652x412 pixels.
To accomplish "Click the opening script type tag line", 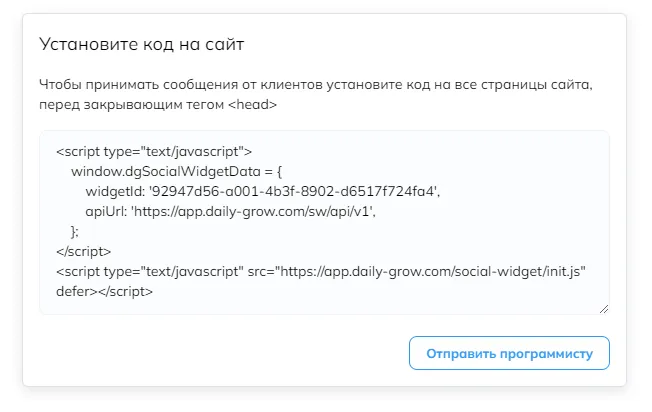I will click(x=154, y=151).
